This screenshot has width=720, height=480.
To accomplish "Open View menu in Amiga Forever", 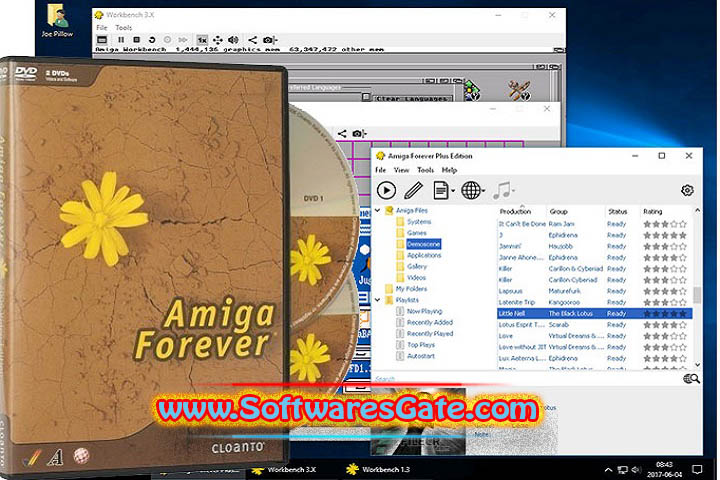I will pos(401,170).
